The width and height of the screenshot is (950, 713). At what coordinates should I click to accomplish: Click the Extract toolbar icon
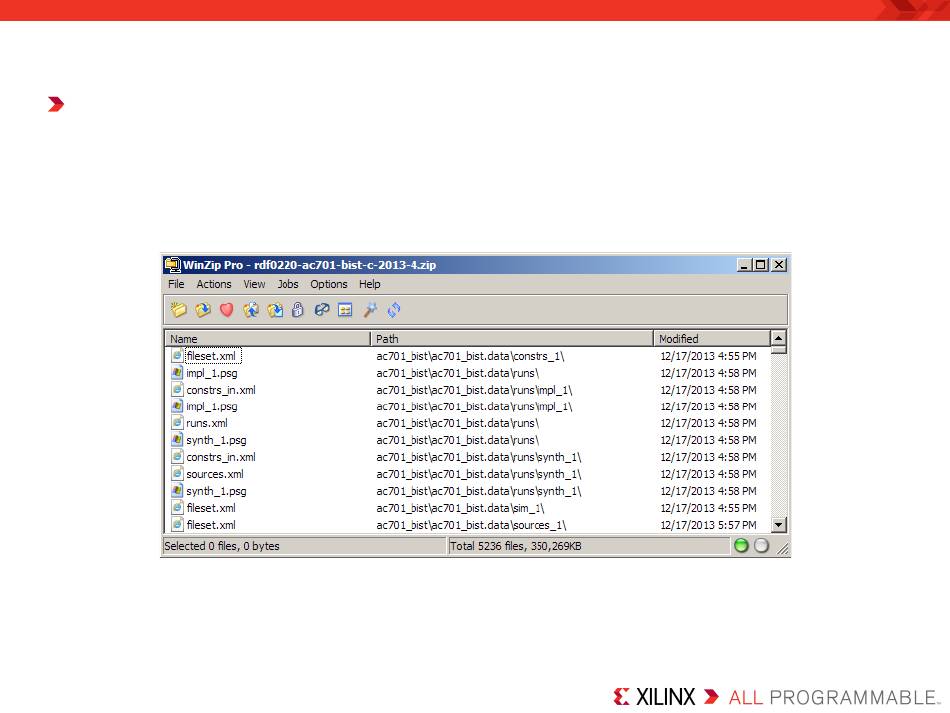(x=275, y=310)
